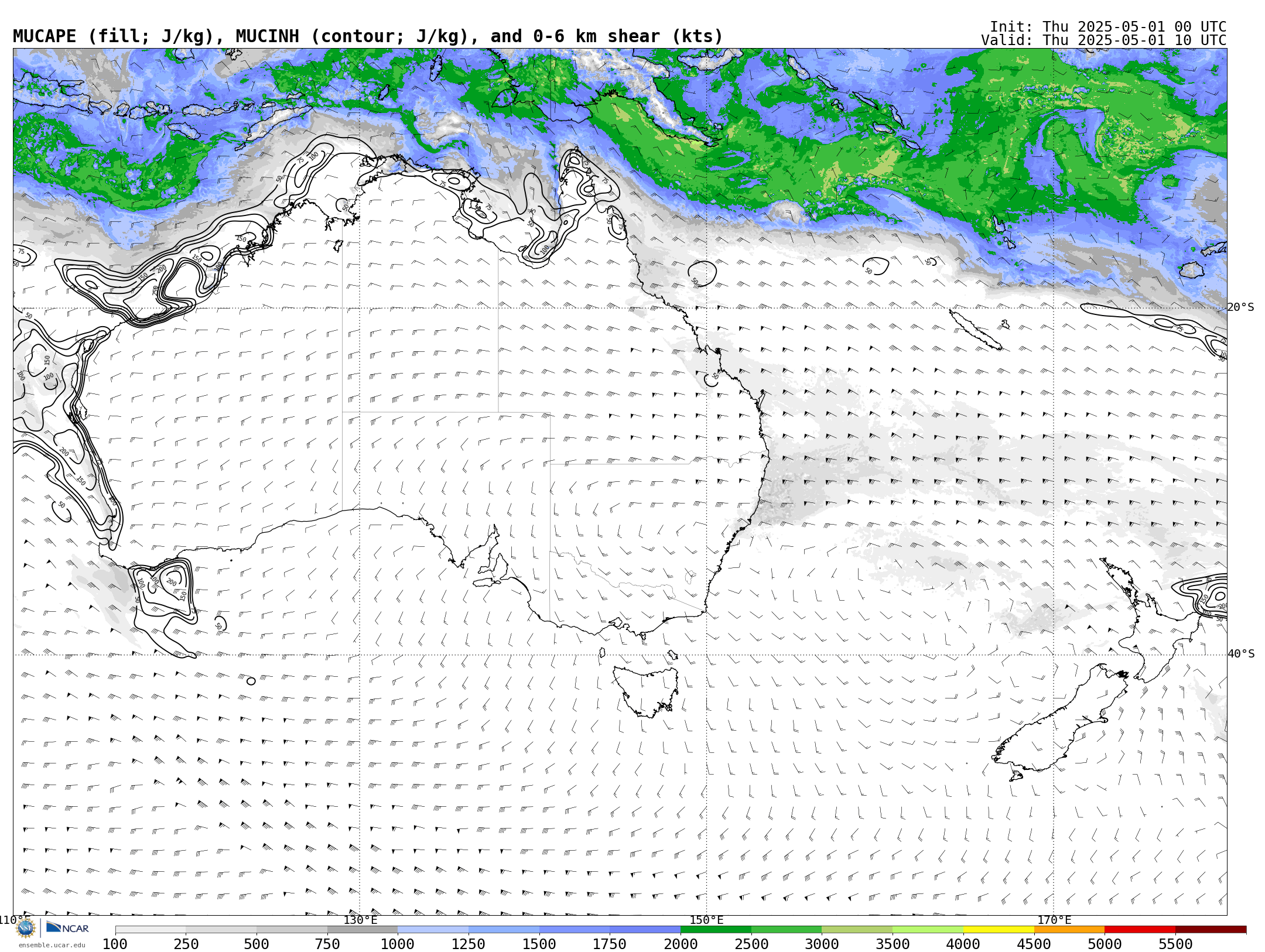Click the NSF logo icon
This screenshot has height=952, width=1265.
(26, 928)
